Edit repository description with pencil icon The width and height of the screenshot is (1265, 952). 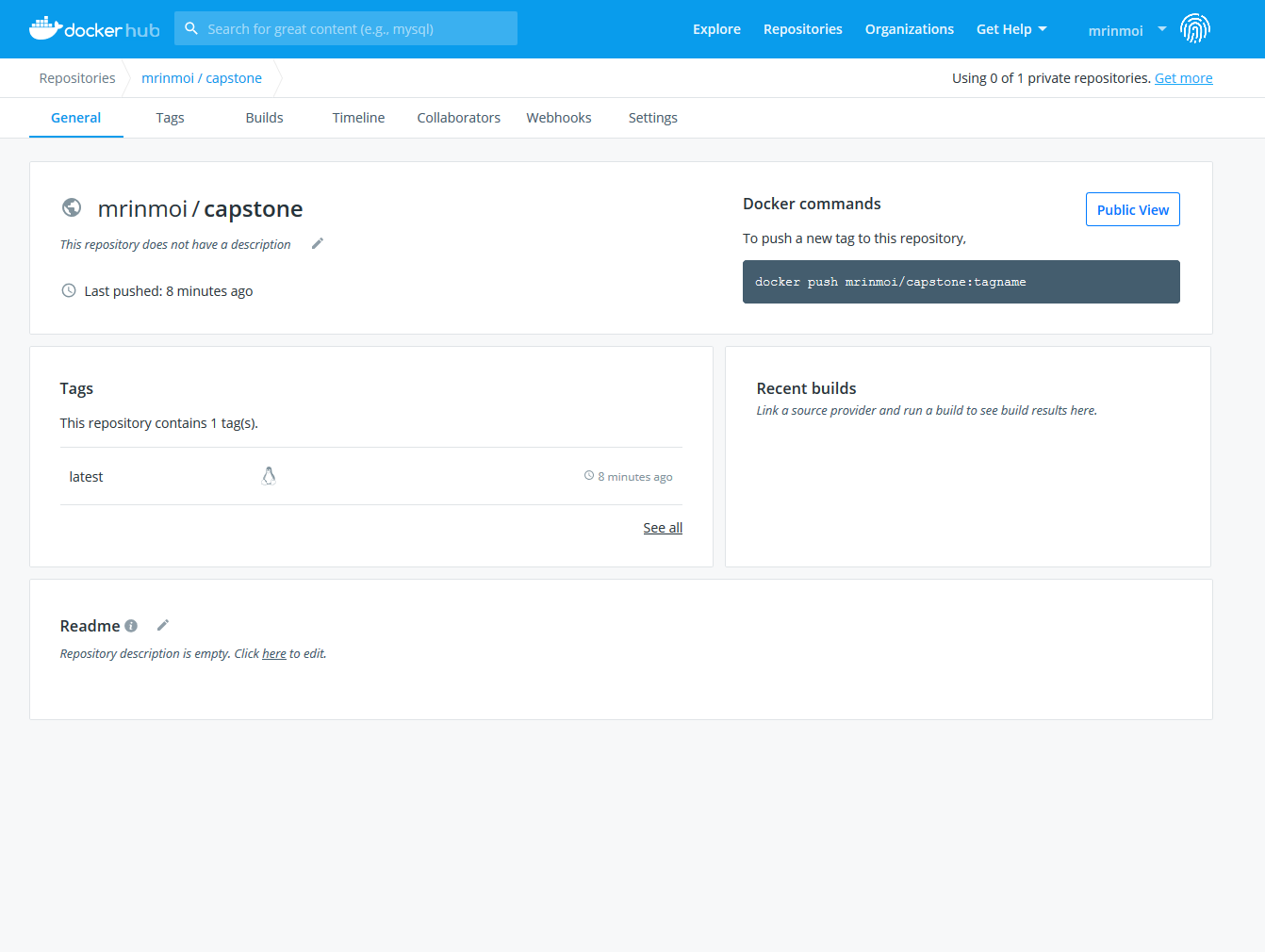(x=318, y=243)
